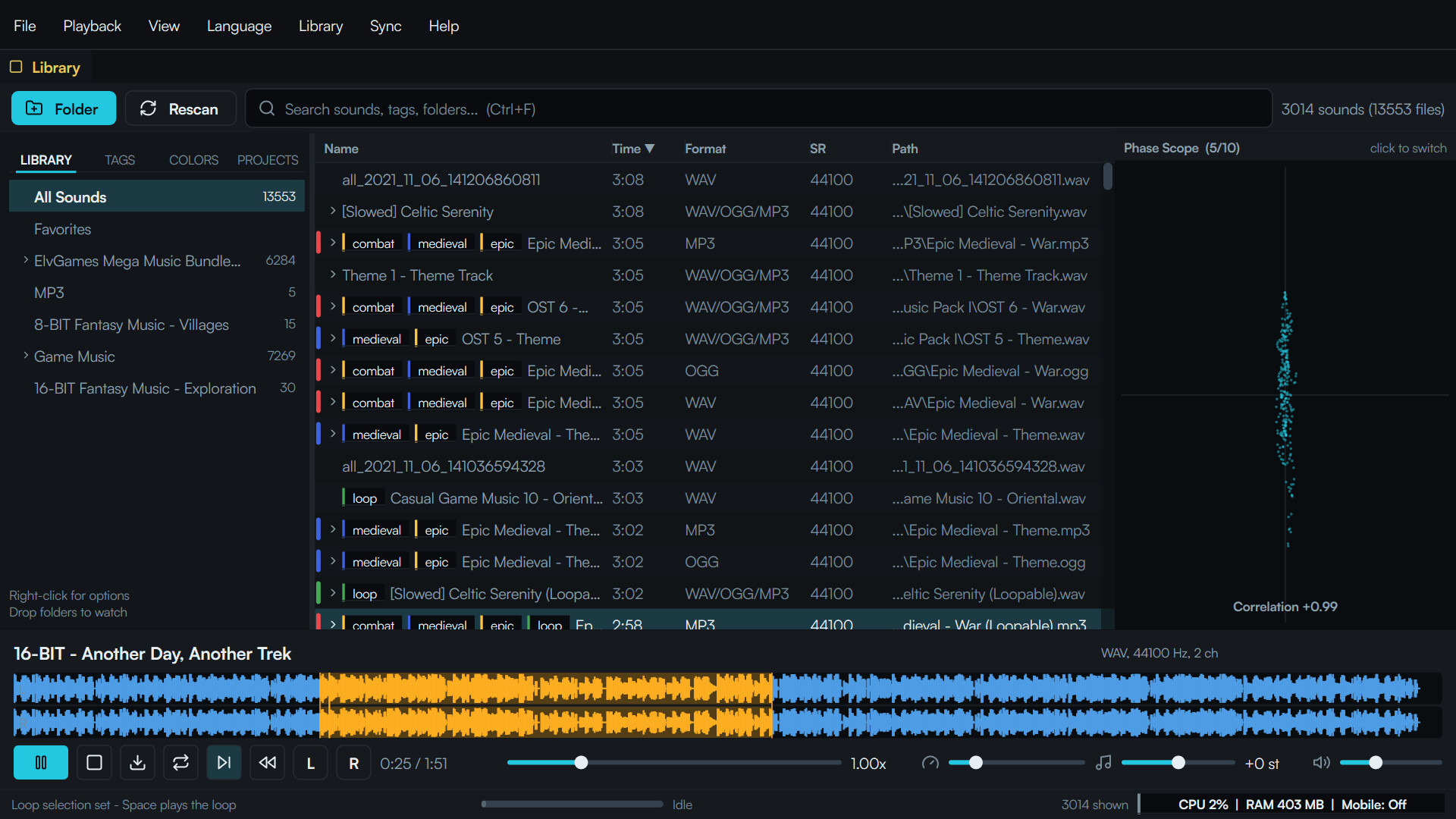Viewport: 1456px width, 819px height.
Task: Adjust the playback position slider
Action: point(674,763)
